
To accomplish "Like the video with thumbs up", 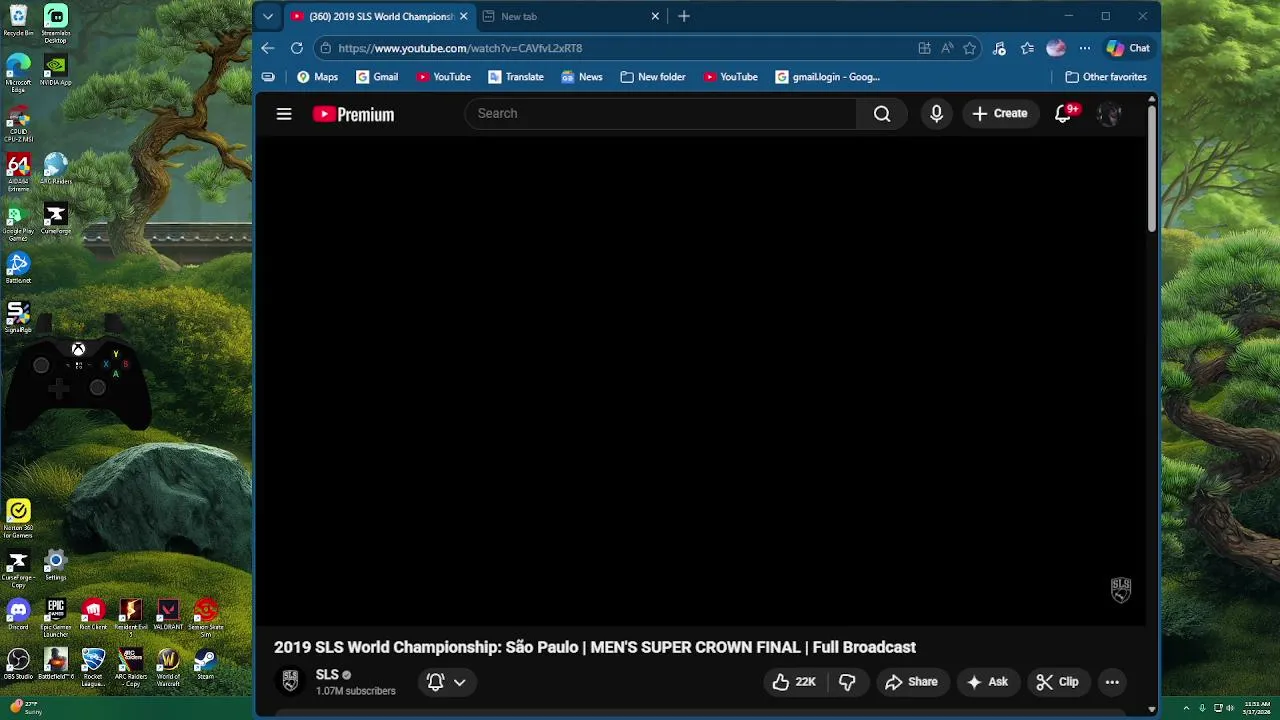I will (795, 682).
